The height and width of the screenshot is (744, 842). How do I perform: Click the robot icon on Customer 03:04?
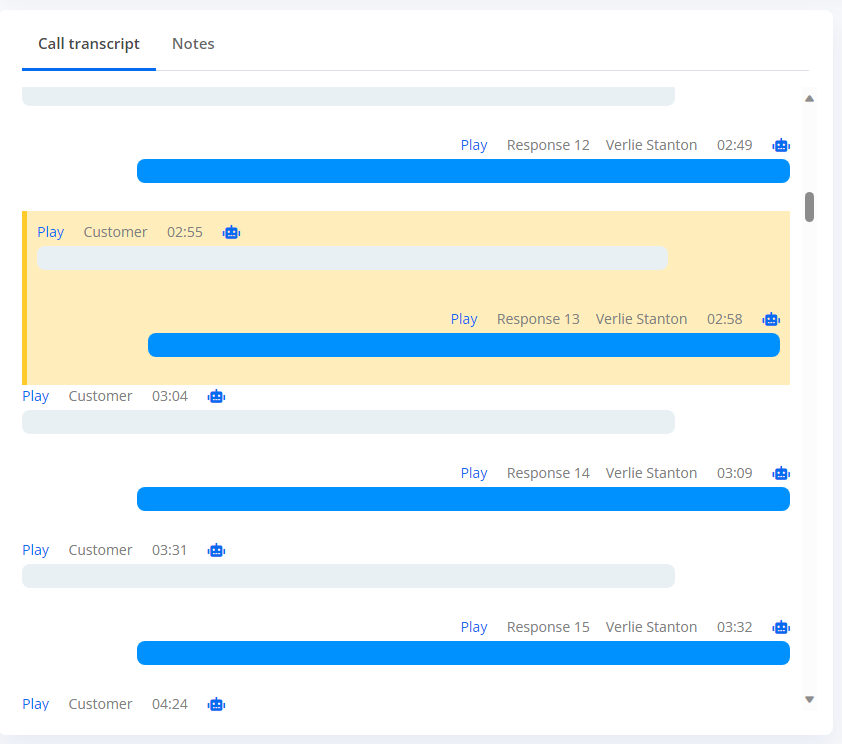[x=216, y=397]
